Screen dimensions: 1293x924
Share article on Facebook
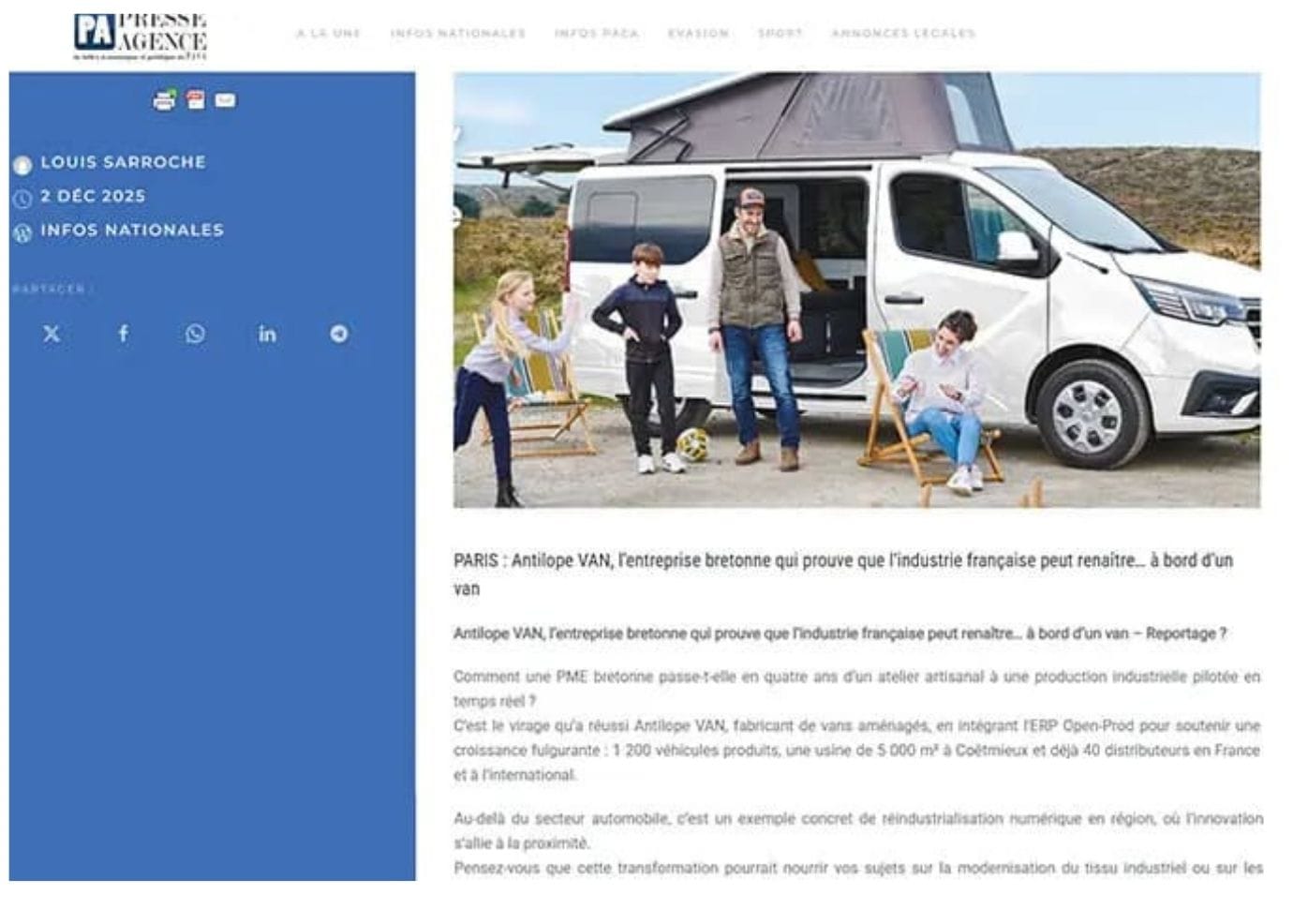tap(123, 334)
